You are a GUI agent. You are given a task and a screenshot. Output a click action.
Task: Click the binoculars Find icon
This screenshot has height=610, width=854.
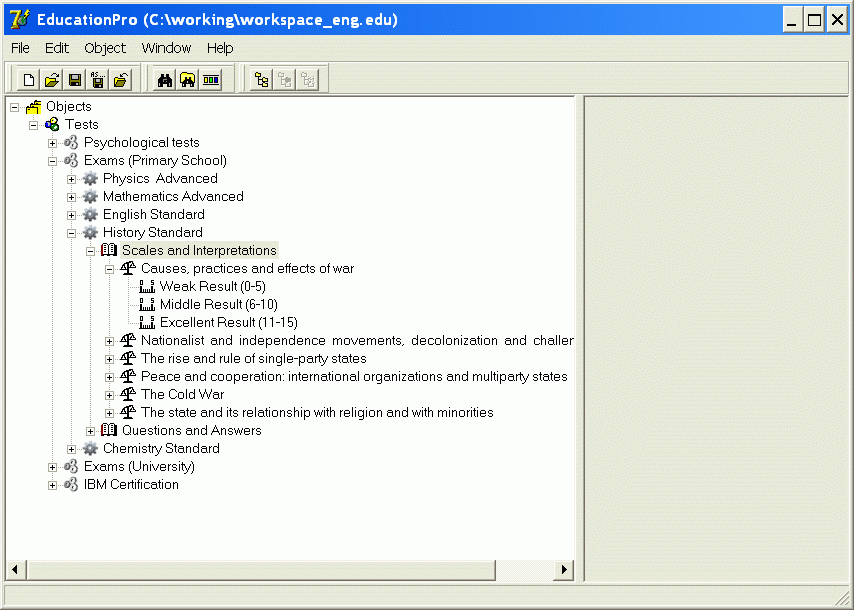click(165, 80)
